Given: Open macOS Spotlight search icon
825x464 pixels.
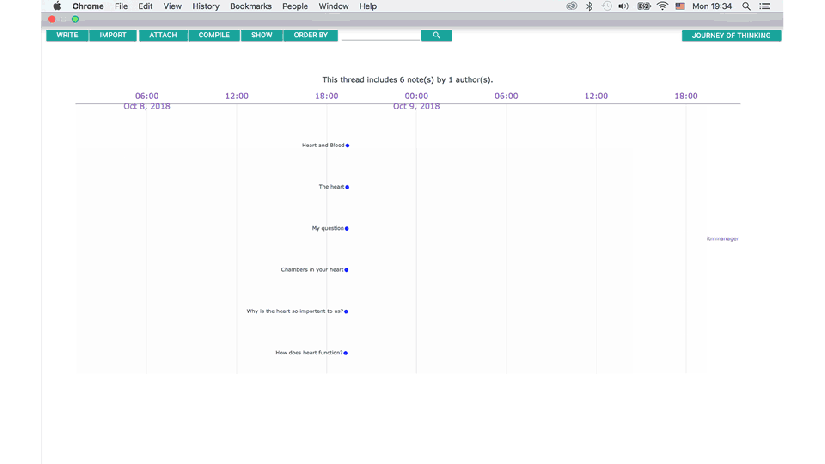Looking at the screenshot, I should [746, 6].
